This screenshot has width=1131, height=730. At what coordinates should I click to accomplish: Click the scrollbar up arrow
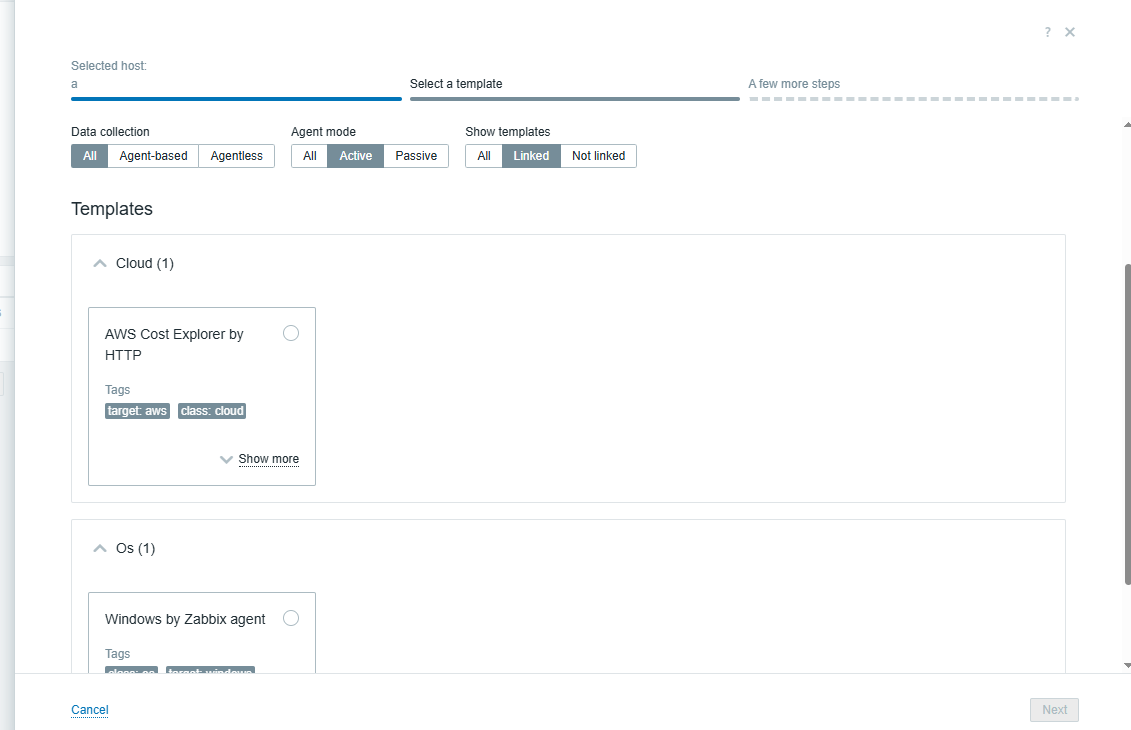point(1127,125)
